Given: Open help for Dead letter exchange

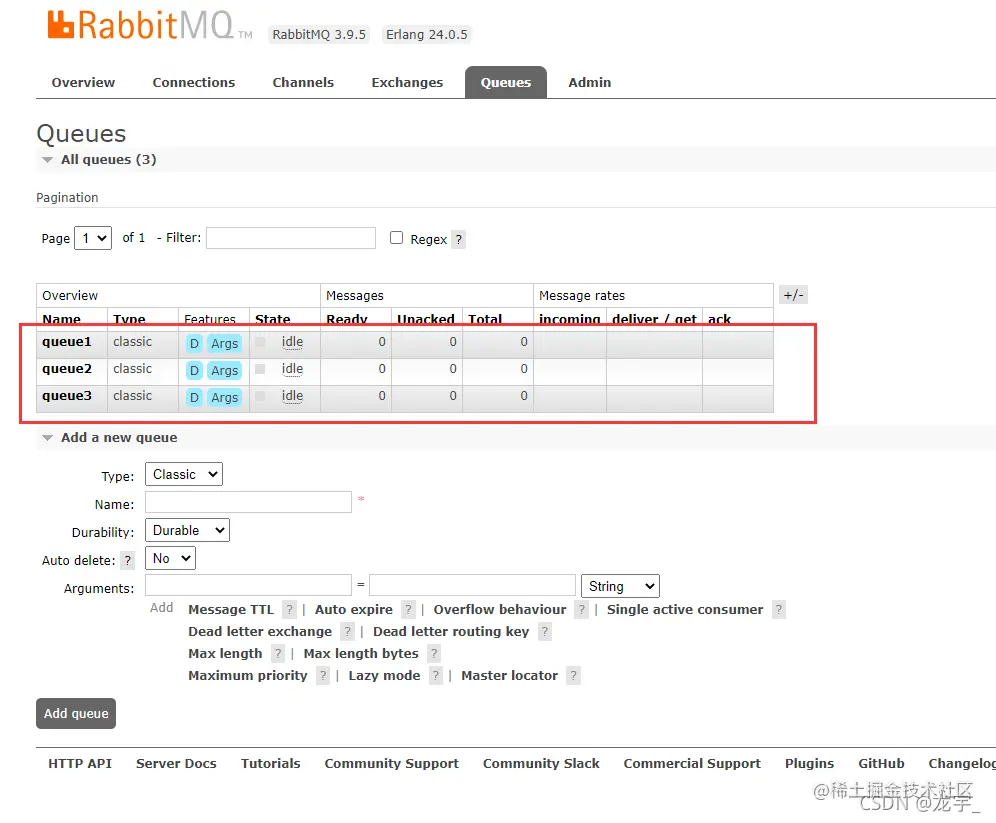Looking at the screenshot, I should [x=347, y=632].
